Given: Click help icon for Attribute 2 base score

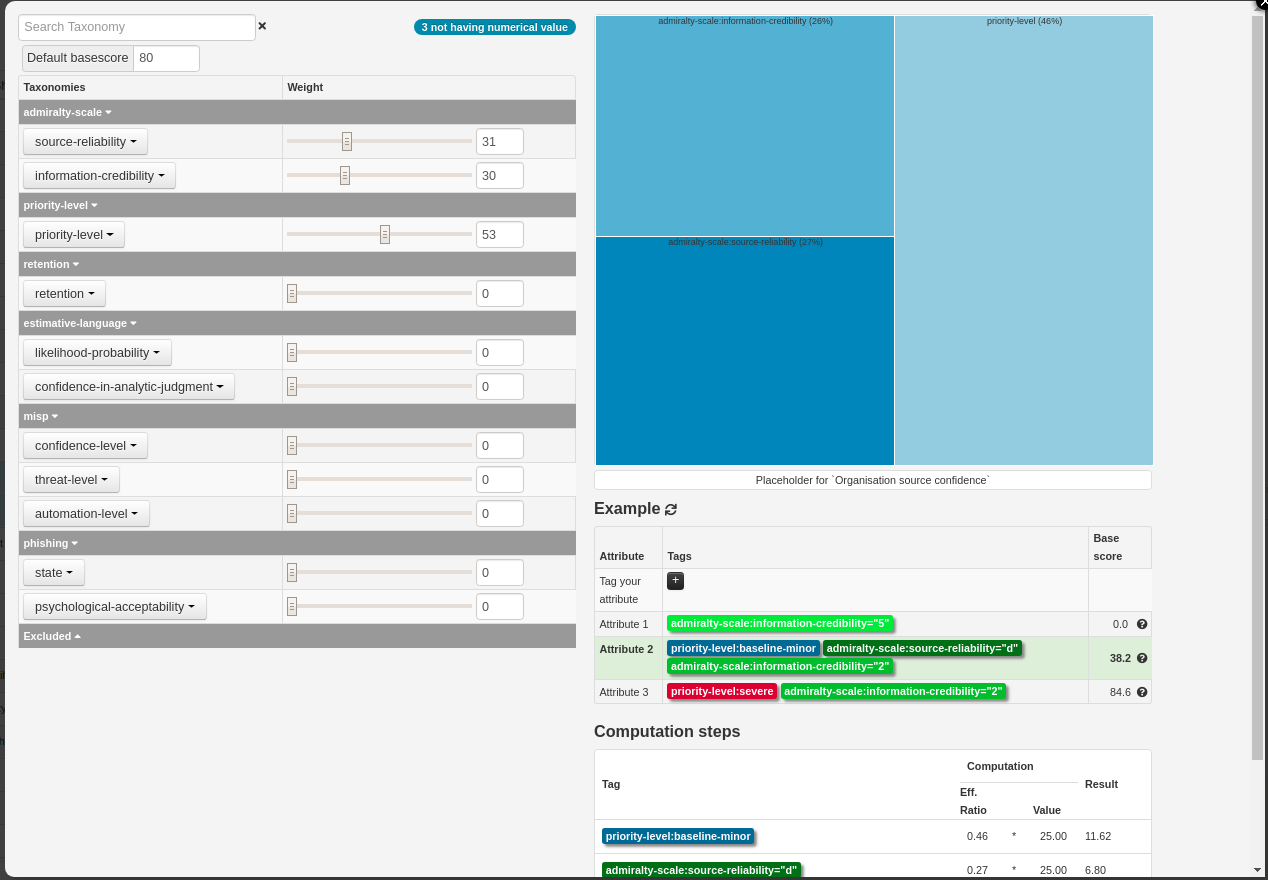Looking at the screenshot, I should click(1142, 658).
